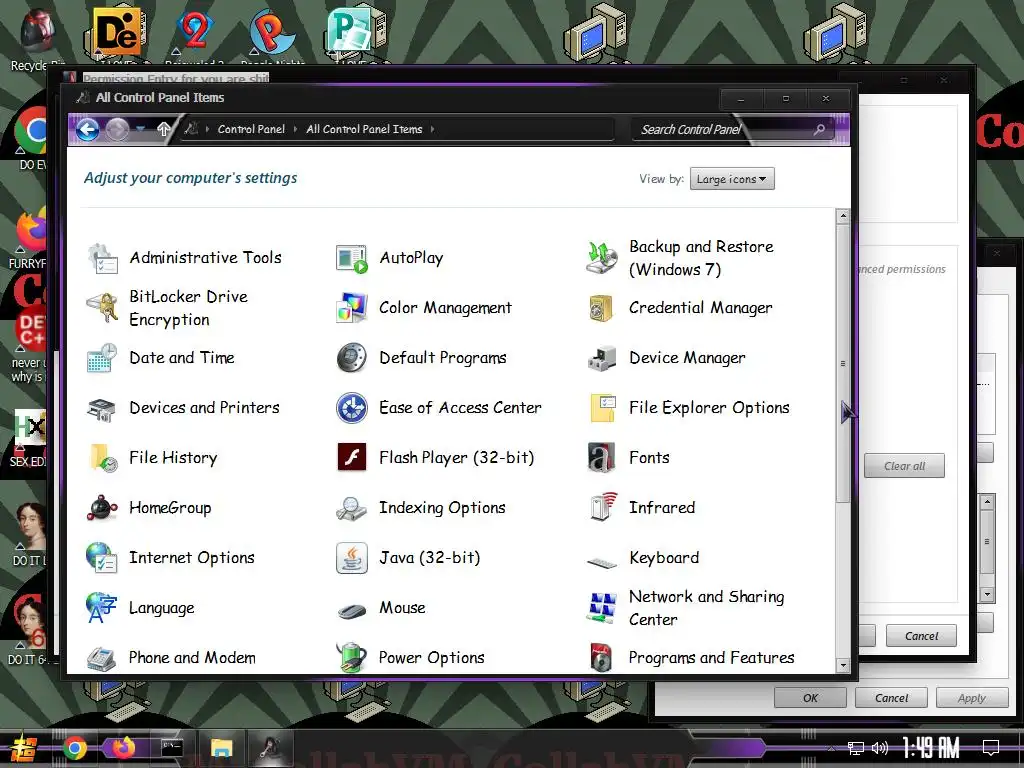Open the Ease of Access Center icon
The width and height of the screenshot is (1024, 768).
click(352, 408)
